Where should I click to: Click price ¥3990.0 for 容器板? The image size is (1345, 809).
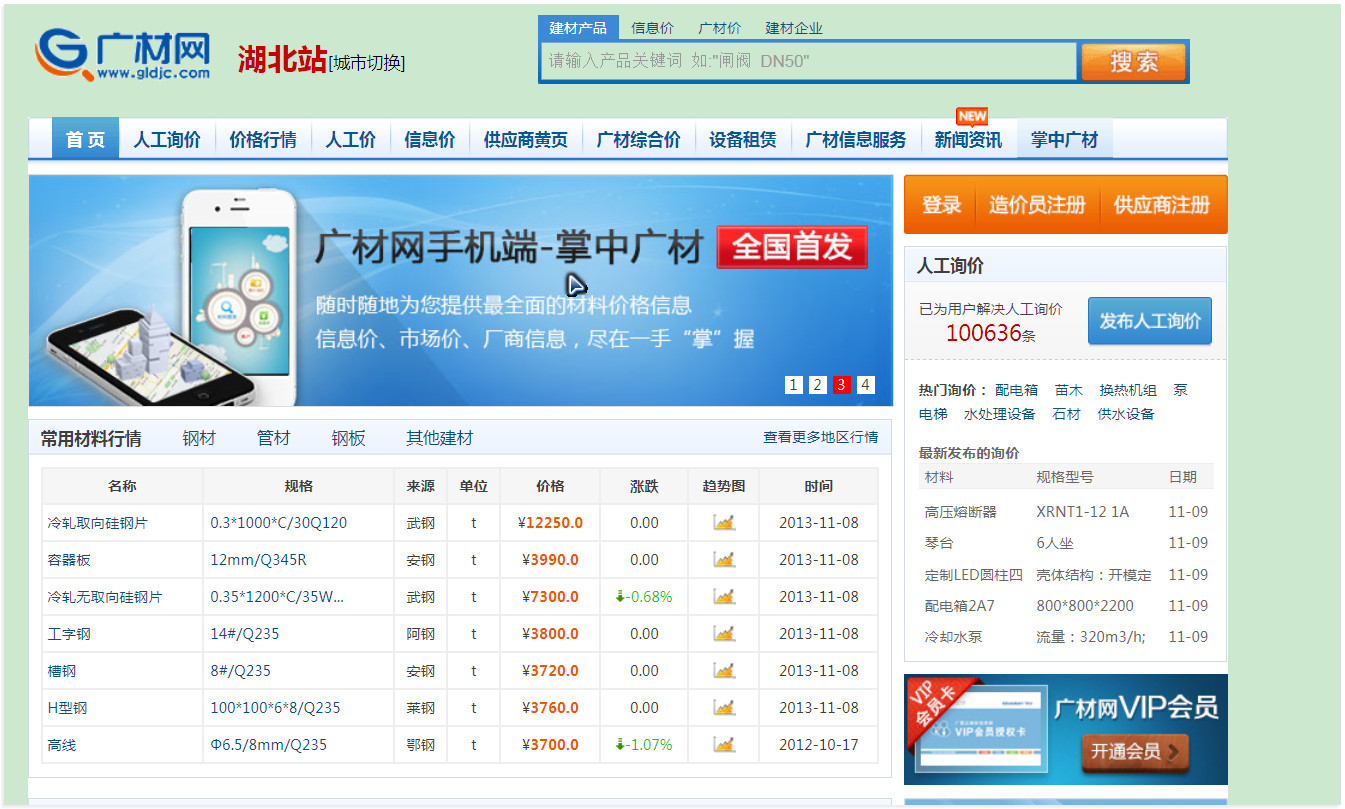[x=550, y=560]
